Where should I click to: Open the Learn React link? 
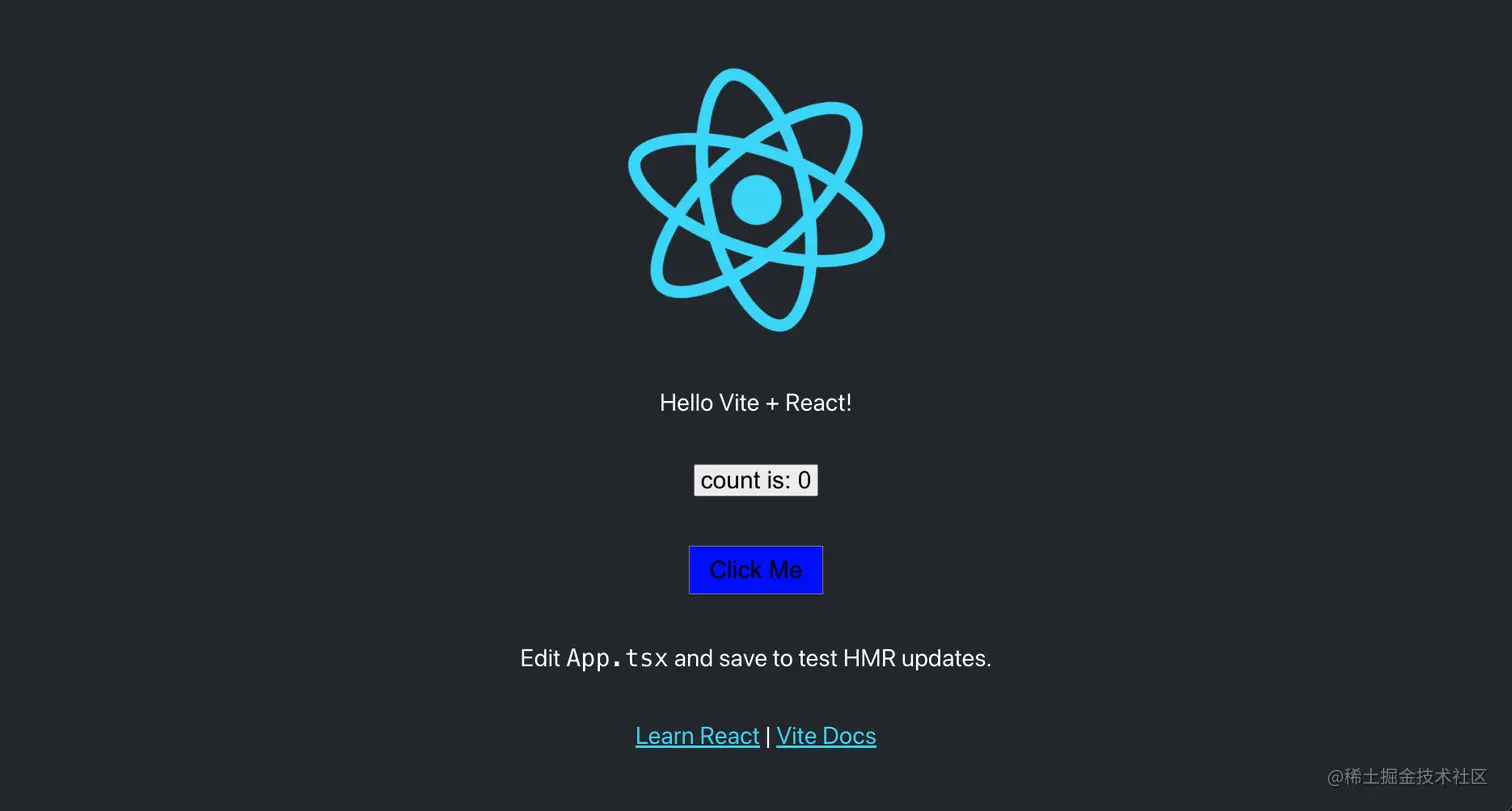point(697,736)
